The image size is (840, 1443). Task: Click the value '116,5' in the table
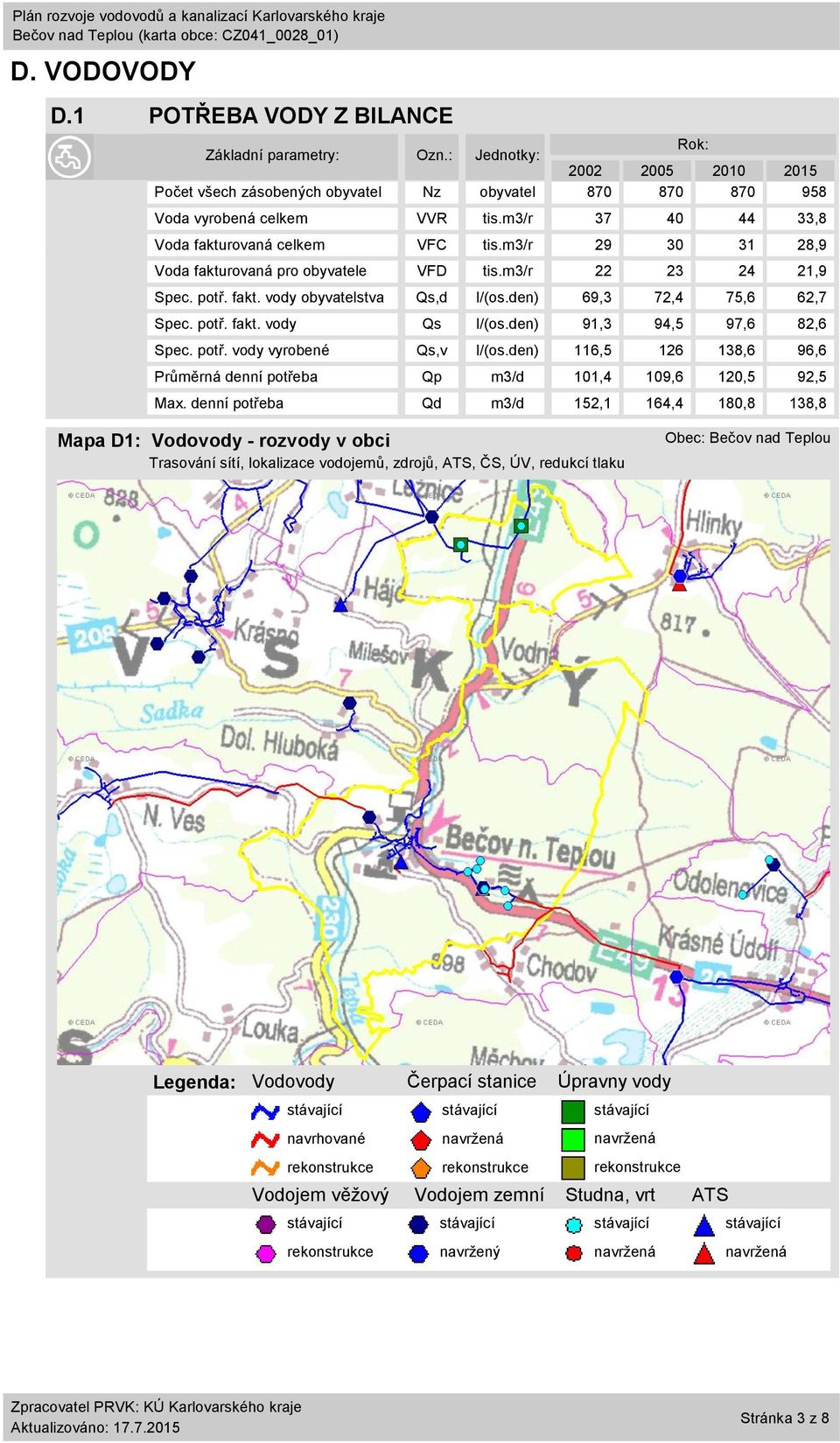[x=592, y=350]
